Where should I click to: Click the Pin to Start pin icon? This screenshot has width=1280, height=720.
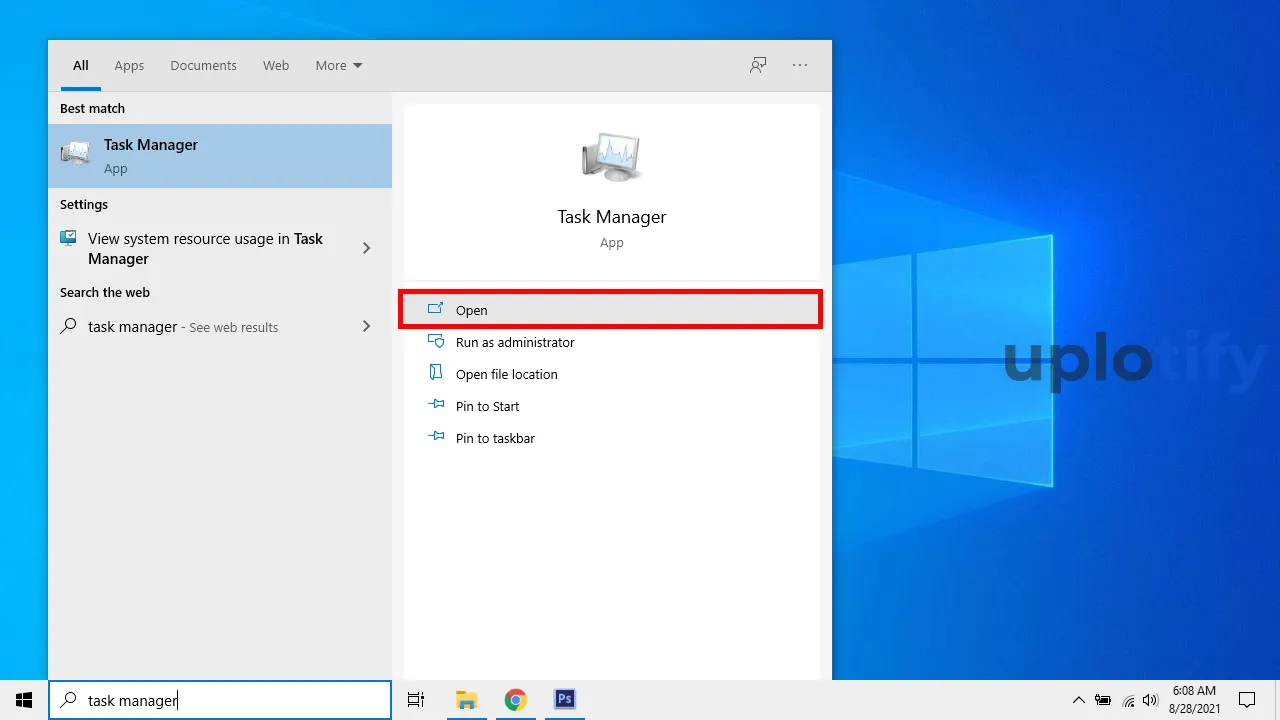(x=435, y=405)
